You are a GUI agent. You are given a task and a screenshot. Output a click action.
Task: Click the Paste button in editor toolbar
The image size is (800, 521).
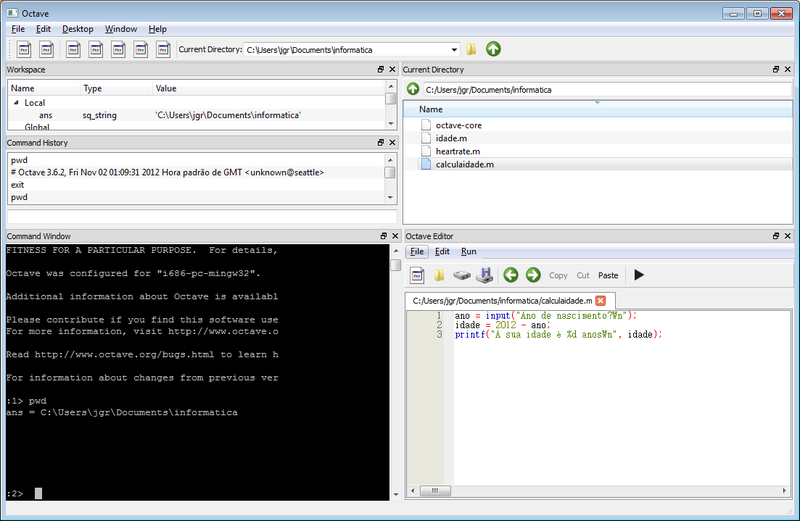[608, 275]
